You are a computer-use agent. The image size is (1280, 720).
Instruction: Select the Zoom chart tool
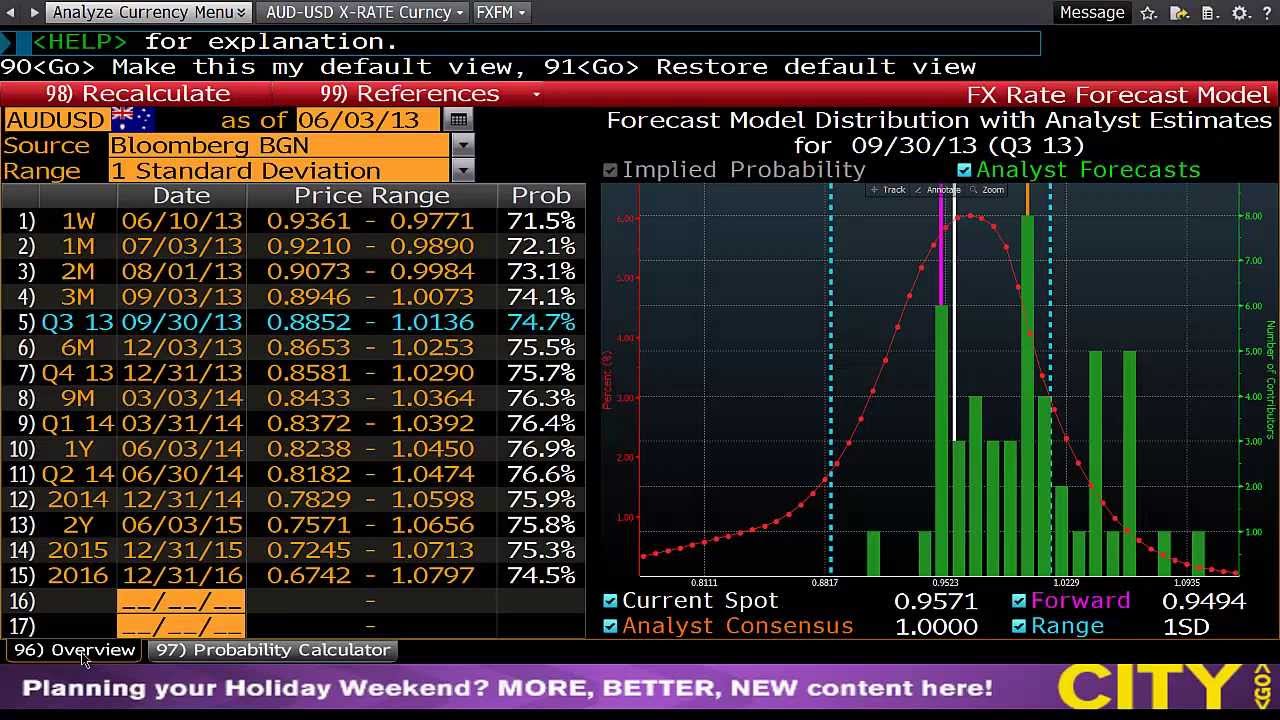click(987, 189)
